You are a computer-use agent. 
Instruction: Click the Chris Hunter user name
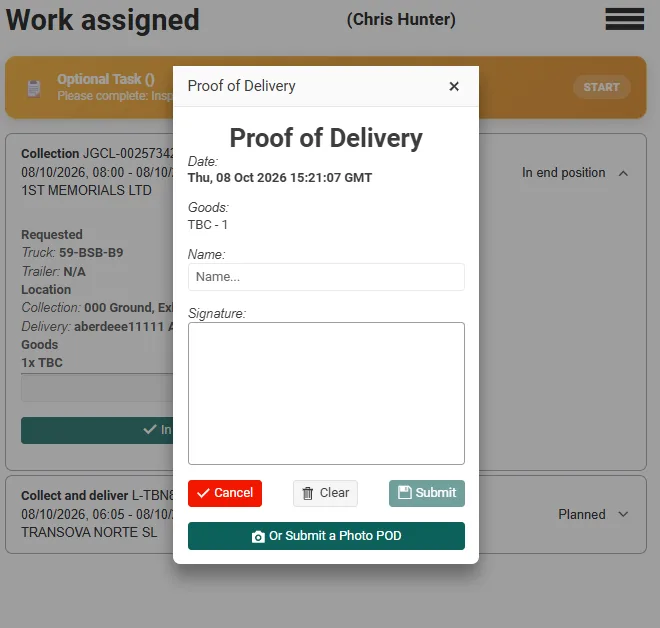(401, 19)
